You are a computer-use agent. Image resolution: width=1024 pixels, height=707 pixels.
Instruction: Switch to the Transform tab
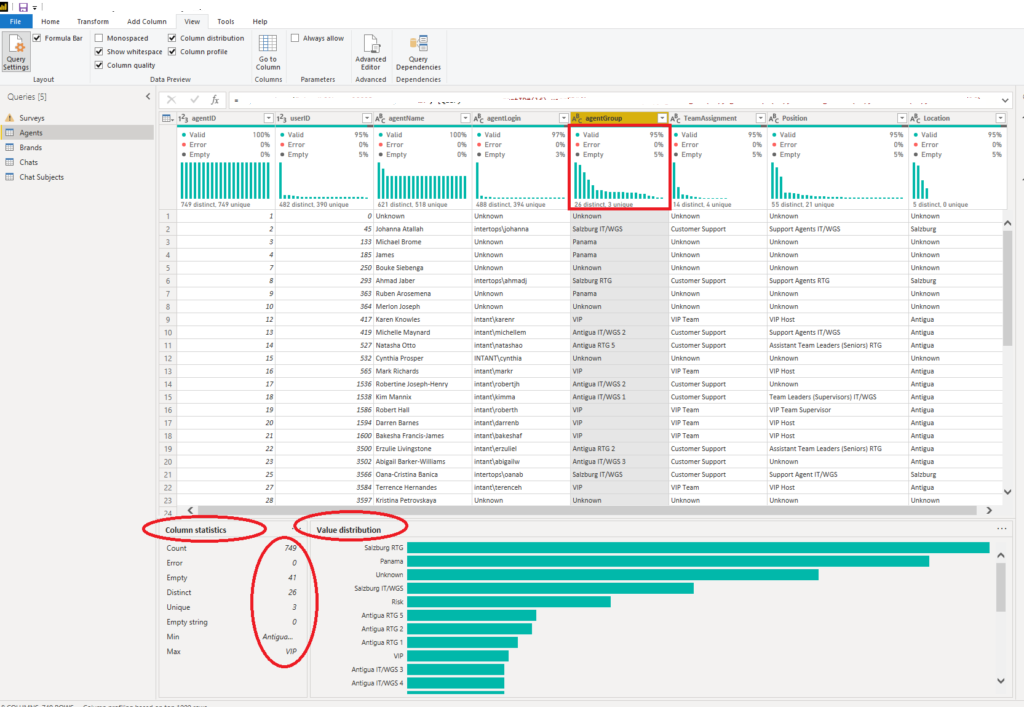(93, 22)
